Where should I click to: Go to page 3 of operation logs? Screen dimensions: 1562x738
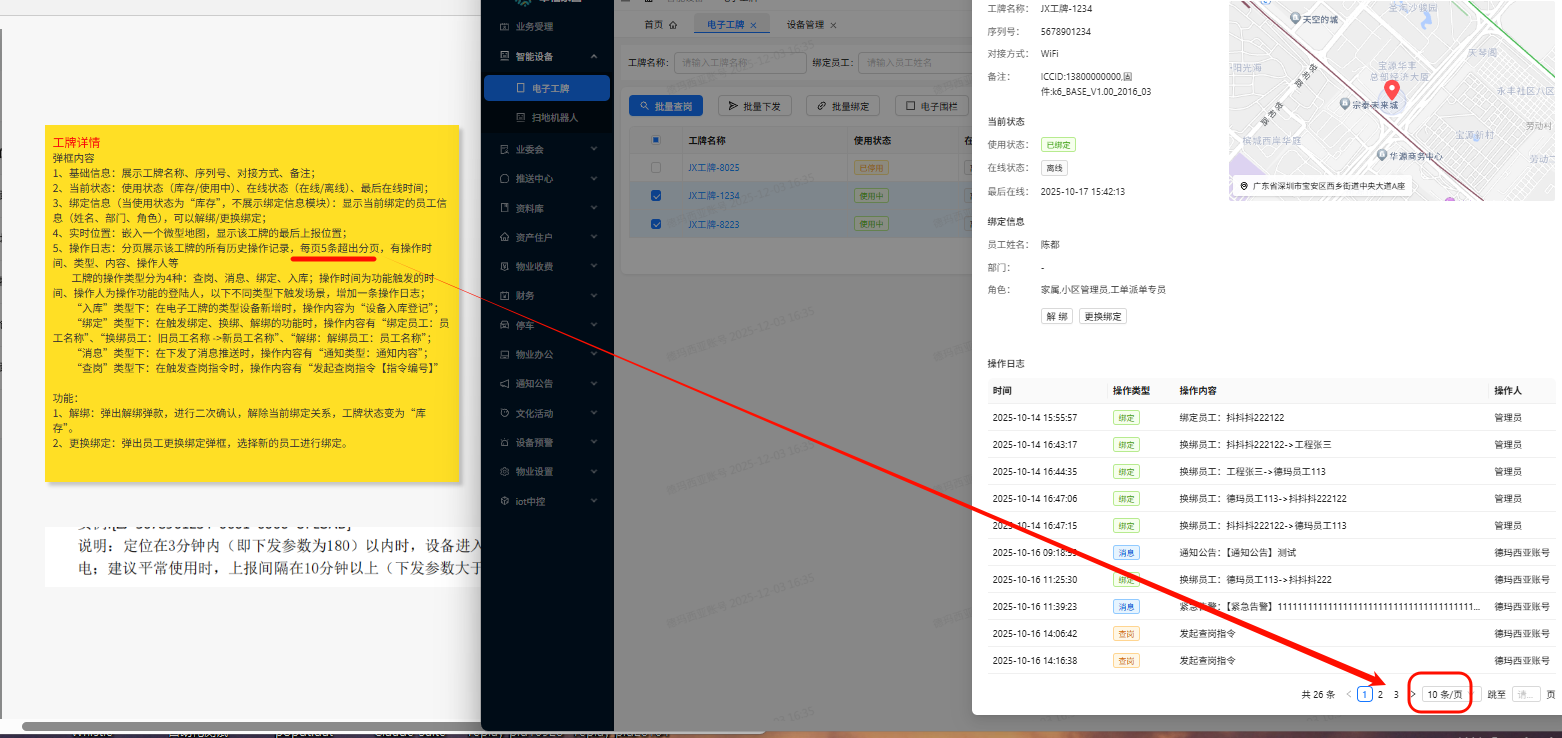pyautogui.click(x=1396, y=693)
